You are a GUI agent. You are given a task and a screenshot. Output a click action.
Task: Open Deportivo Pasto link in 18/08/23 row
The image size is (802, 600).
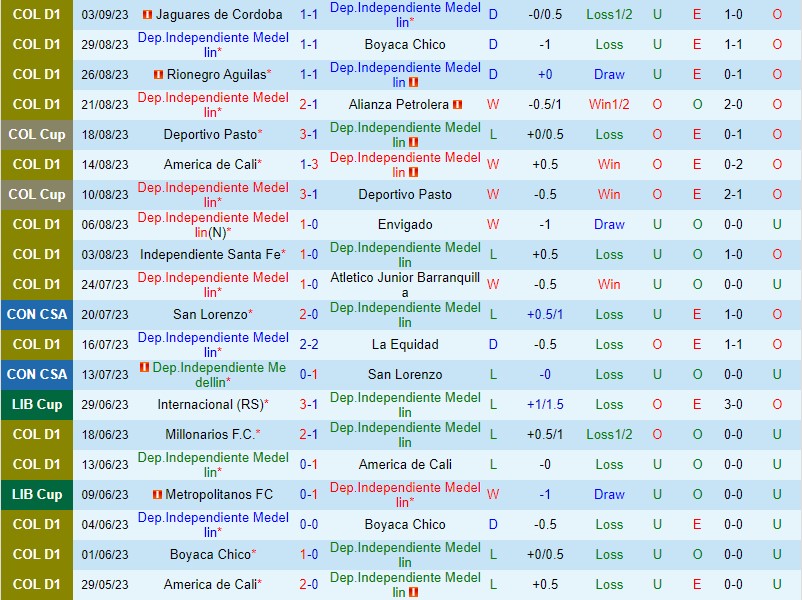(x=210, y=135)
